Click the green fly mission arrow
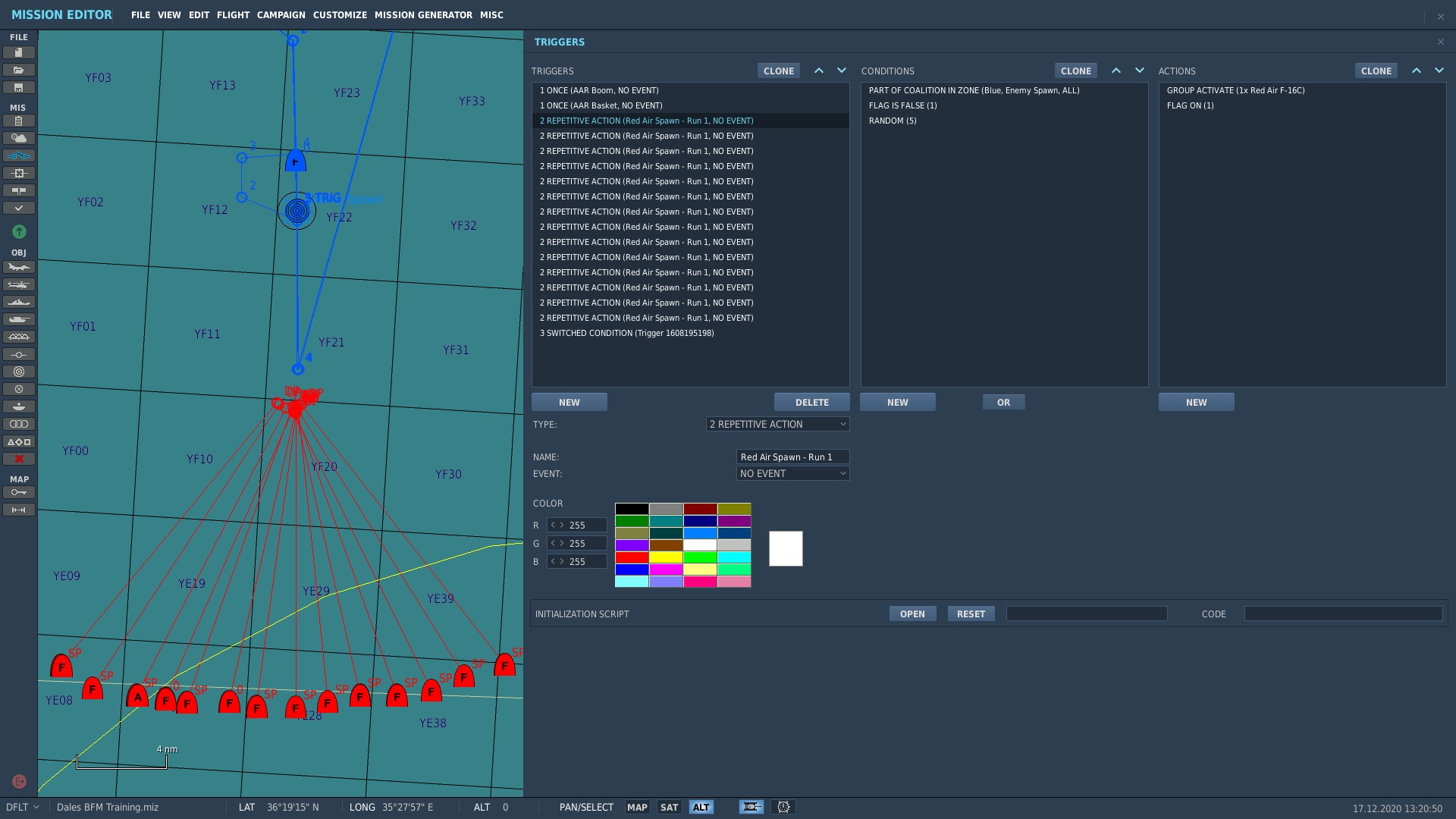 [x=19, y=231]
